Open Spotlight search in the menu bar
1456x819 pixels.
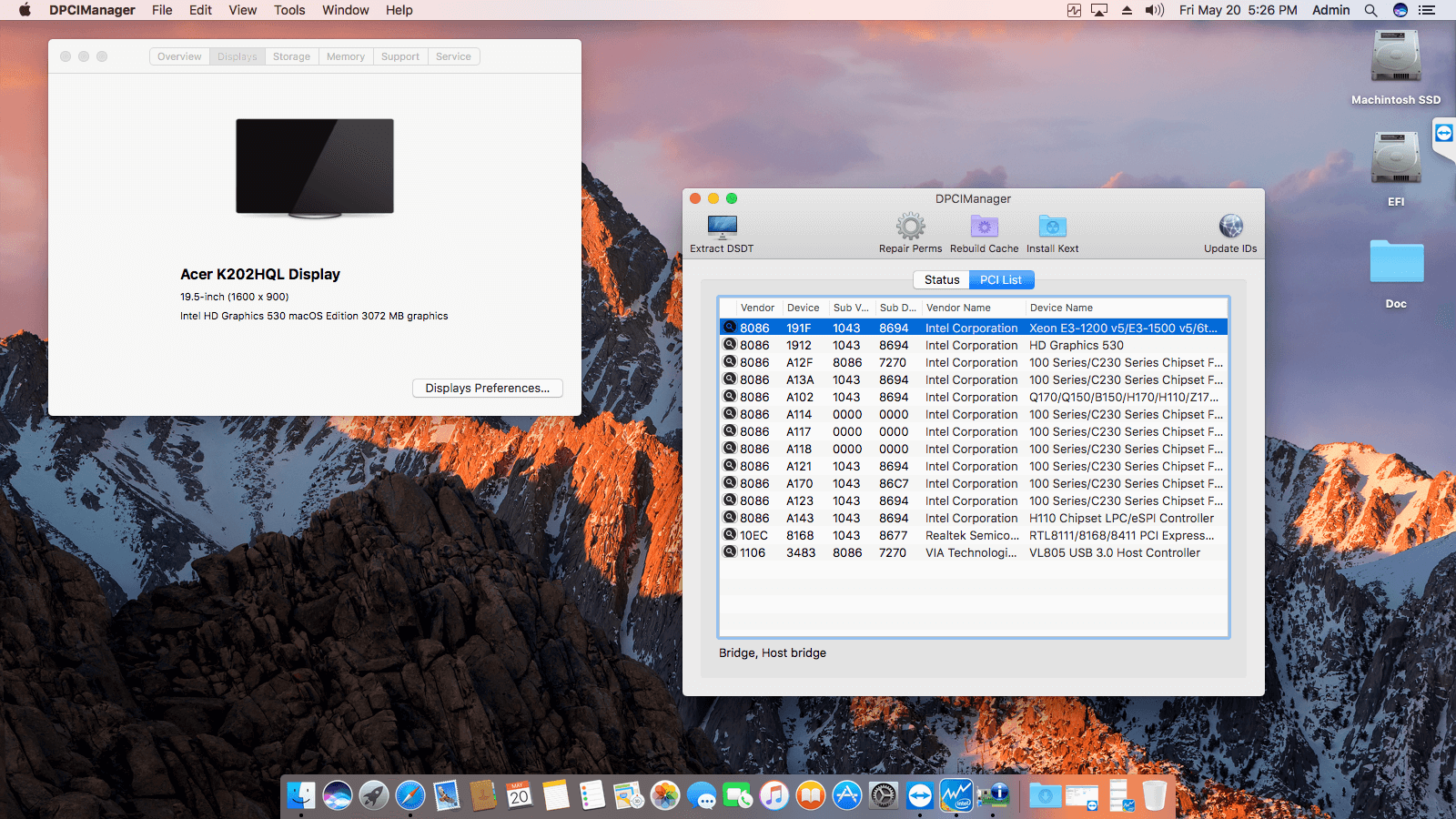point(1370,10)
